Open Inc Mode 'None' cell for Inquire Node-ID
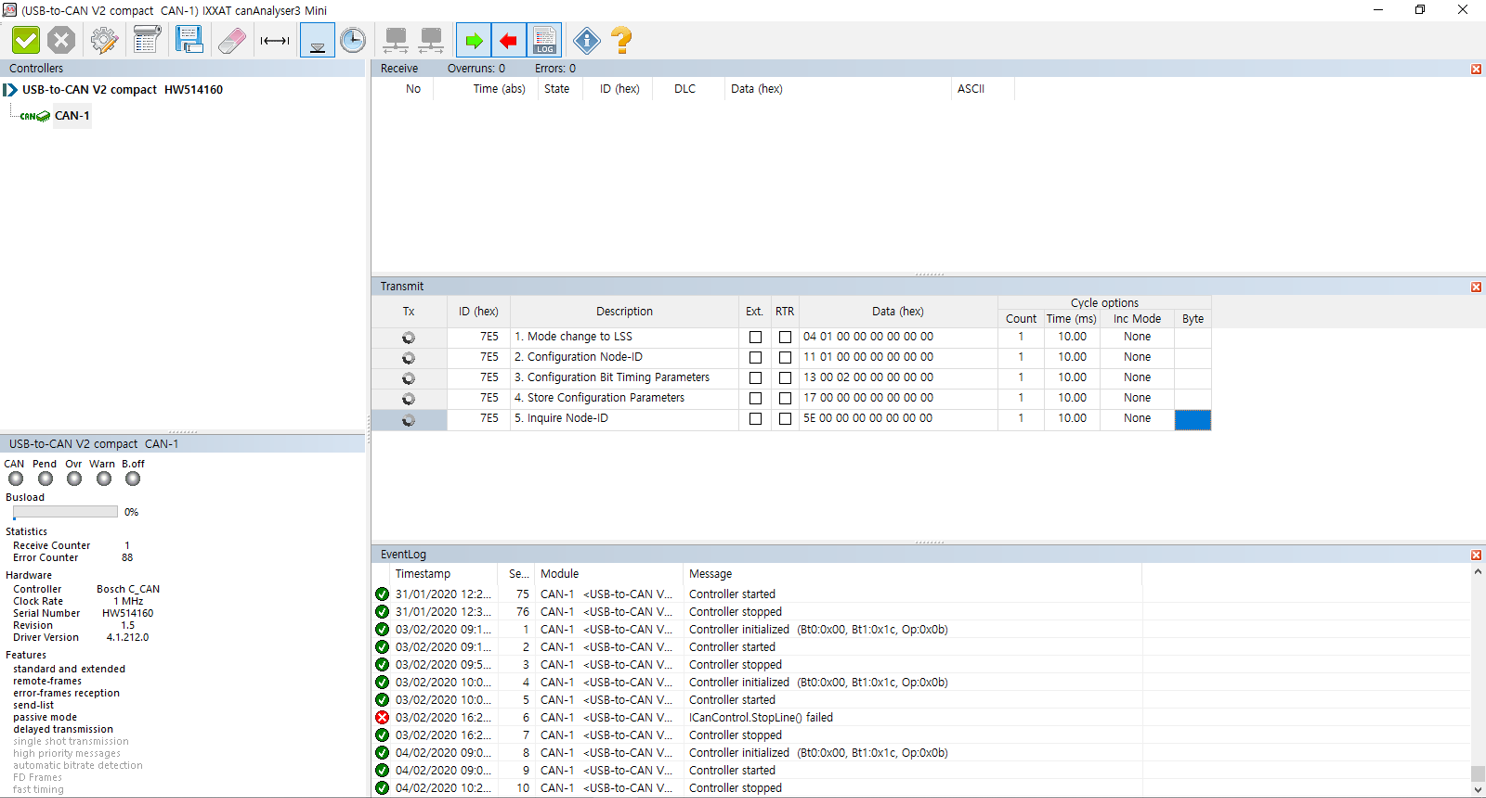 (1137, 419)
